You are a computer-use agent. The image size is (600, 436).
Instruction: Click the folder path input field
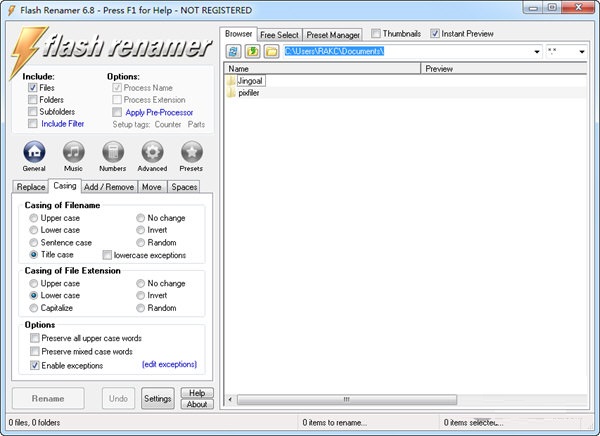pyautogui.click(x=408, y=51)
